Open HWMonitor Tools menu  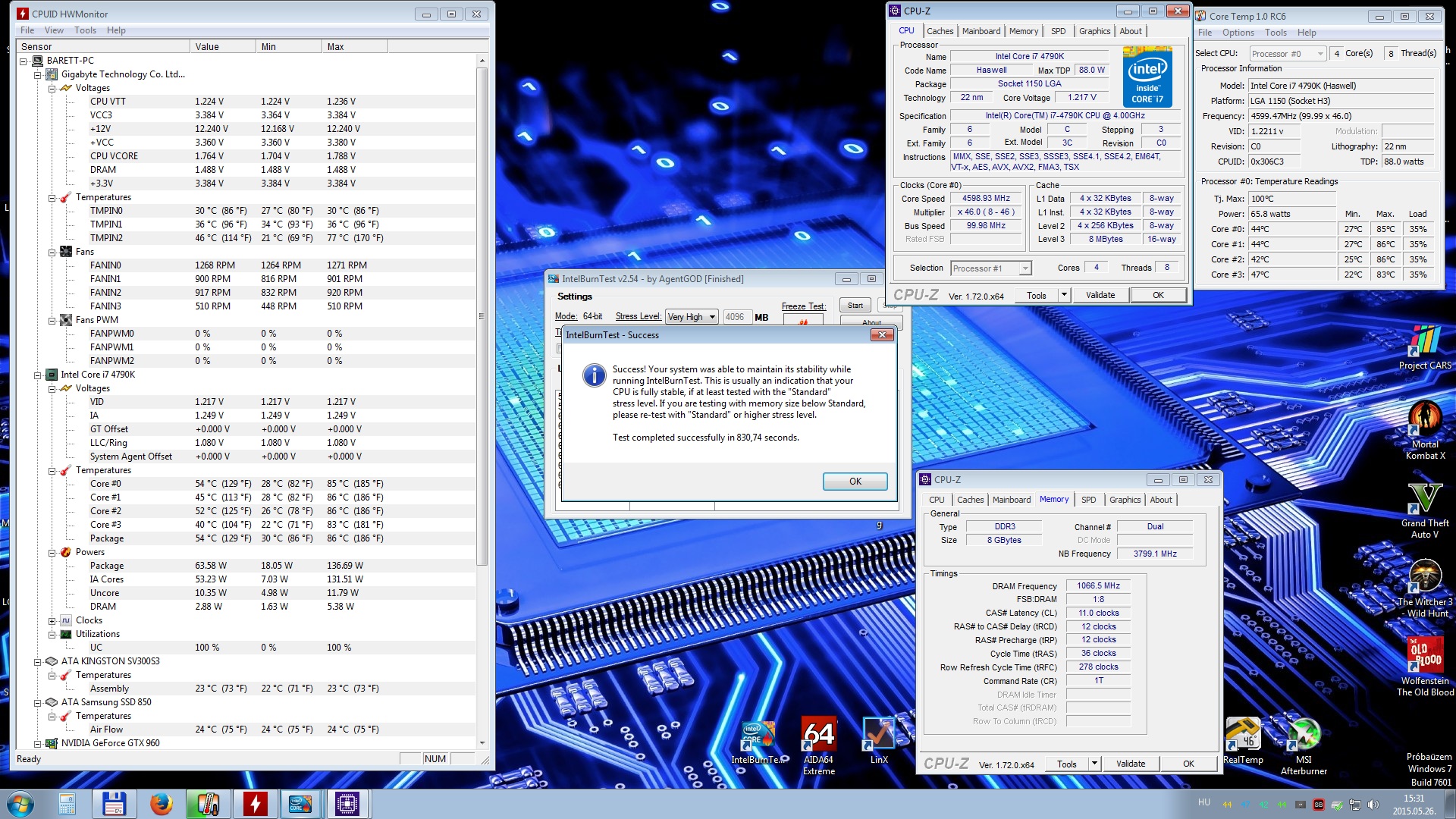tap(85, 30)
